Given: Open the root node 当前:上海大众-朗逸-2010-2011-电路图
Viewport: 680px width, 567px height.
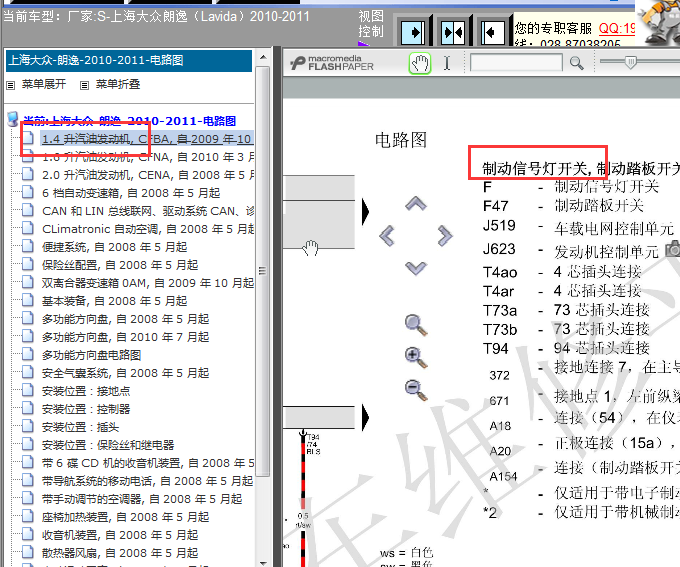Looking at the screenshot, I should tap(129, 121).
